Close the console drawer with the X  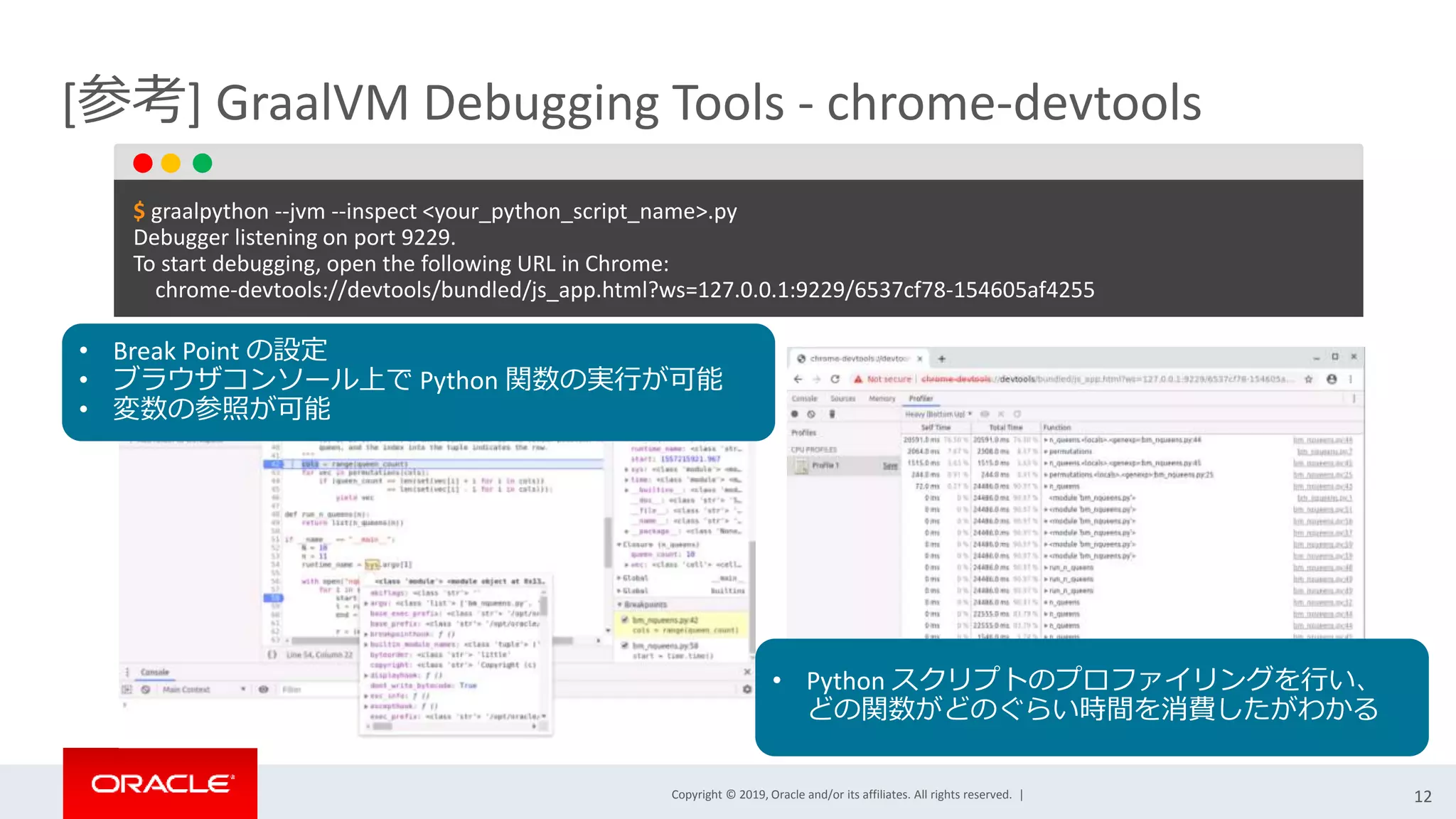(747, 672)
